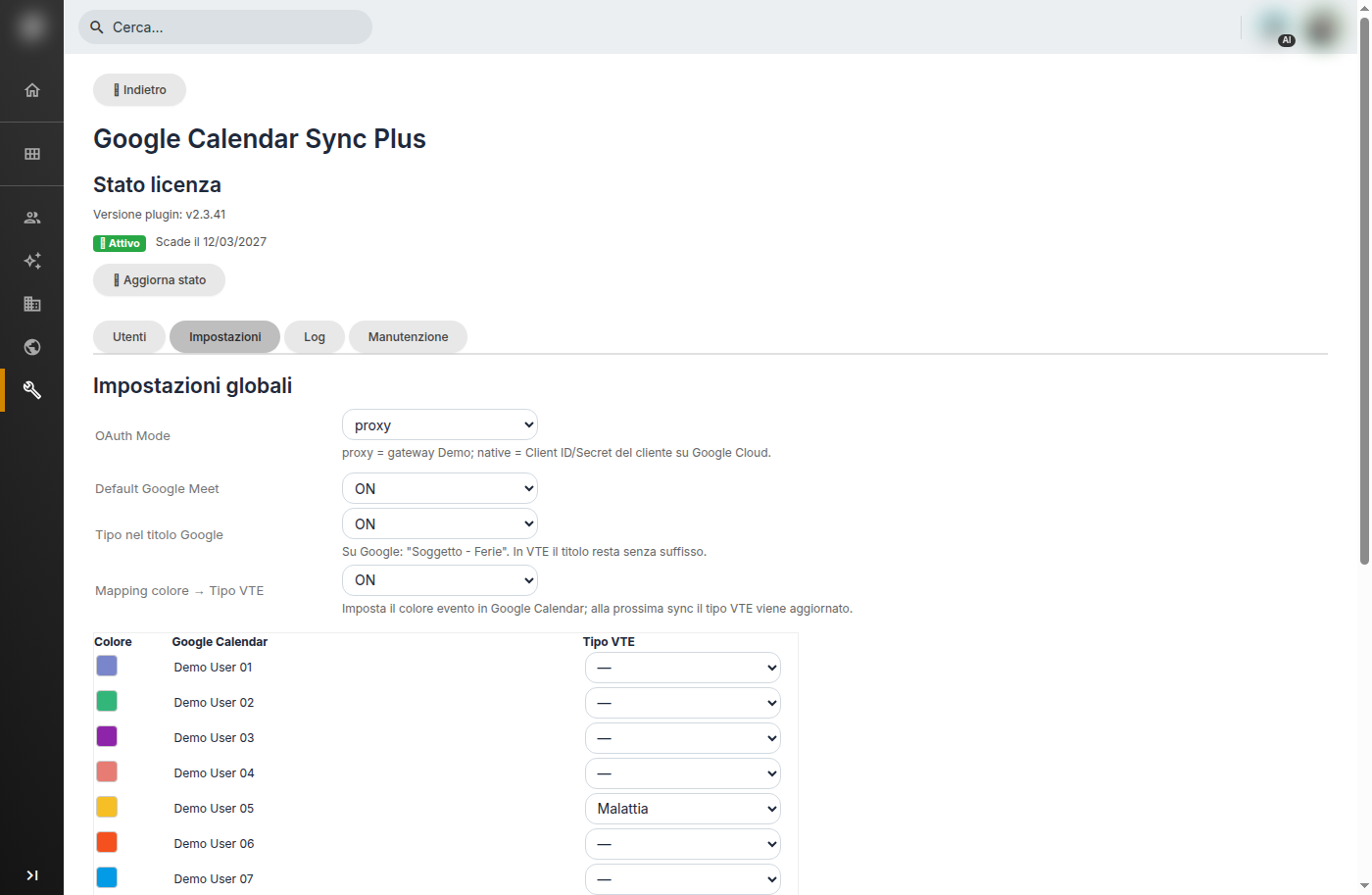Click the Indietro back button

click(139, 89)
